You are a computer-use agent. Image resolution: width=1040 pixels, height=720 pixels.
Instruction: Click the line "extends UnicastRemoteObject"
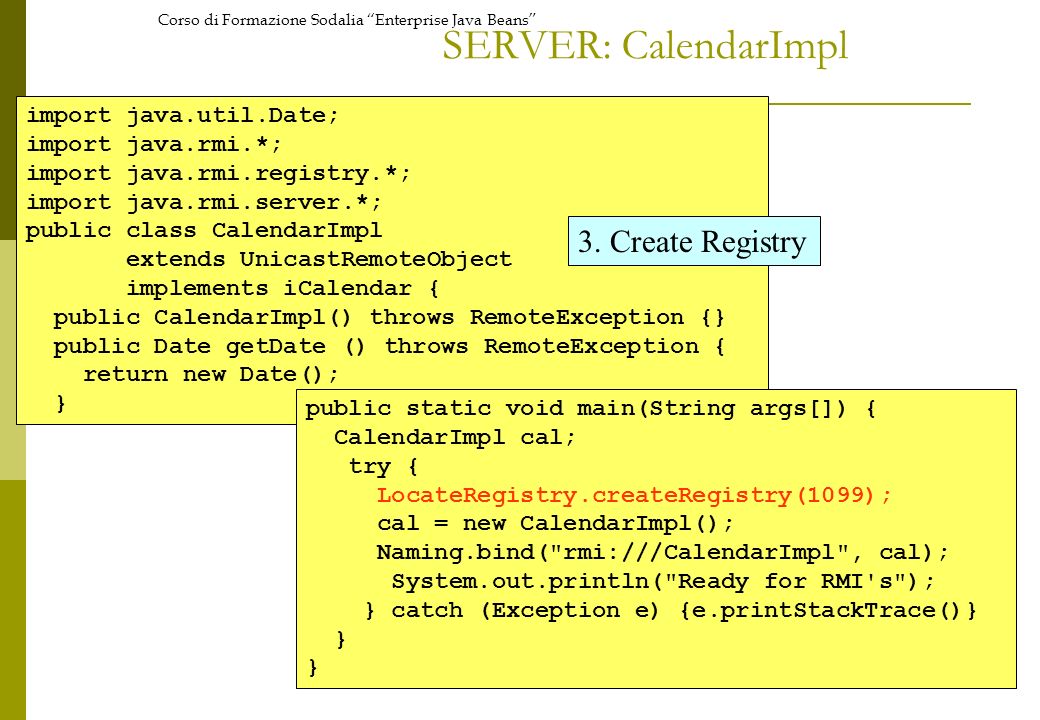click(319, 259)
